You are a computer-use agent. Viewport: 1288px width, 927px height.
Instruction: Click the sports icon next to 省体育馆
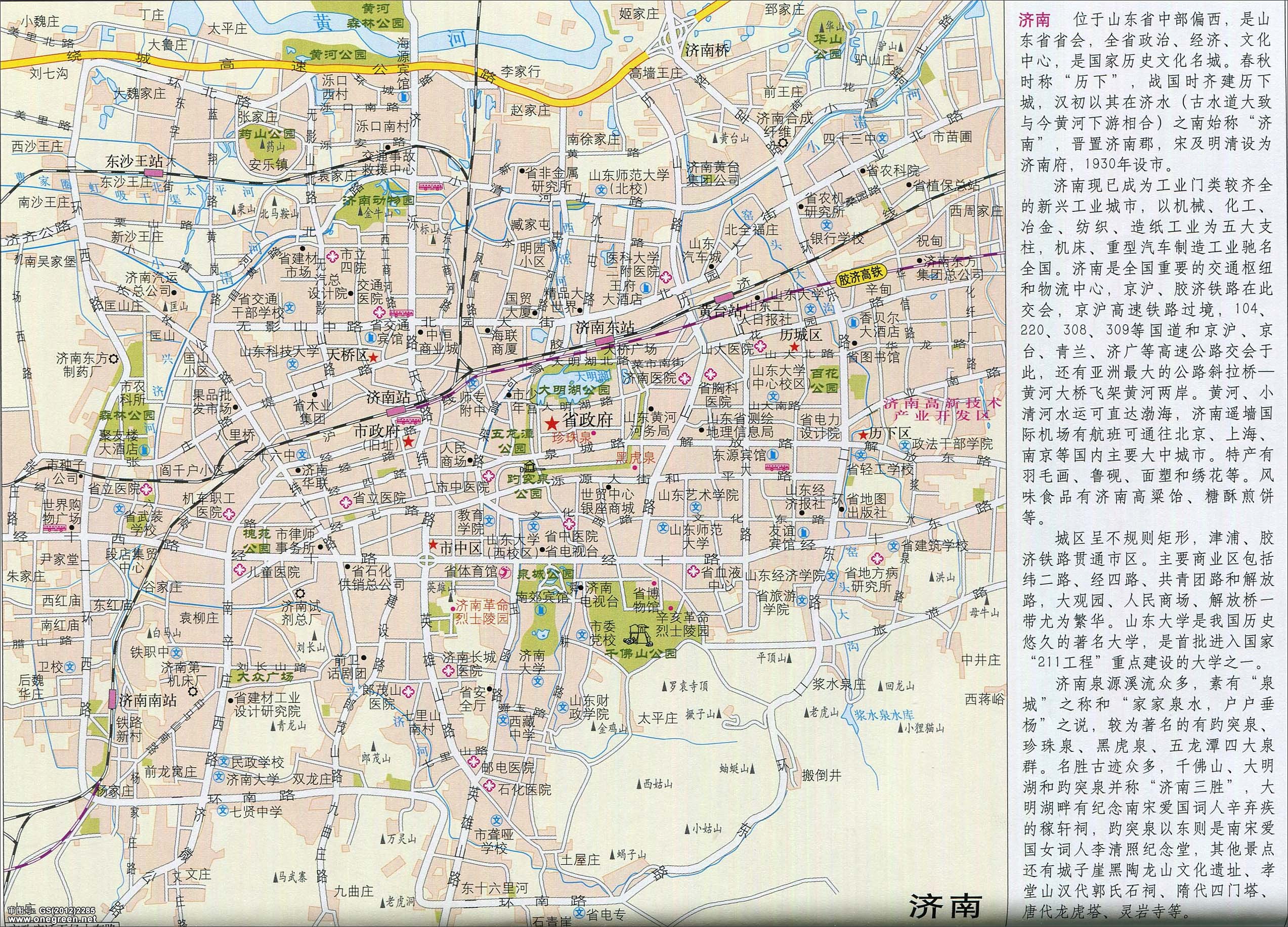(x=505, y=573)
